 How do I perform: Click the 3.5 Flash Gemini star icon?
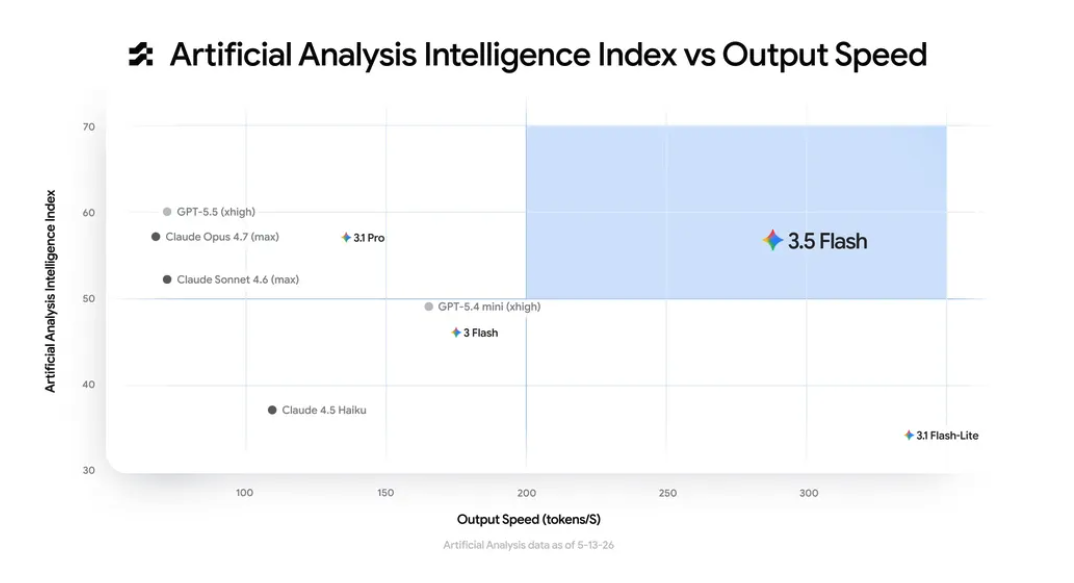tap(773, 240)
